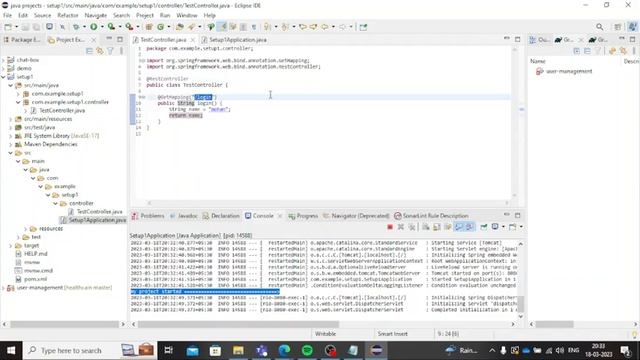Click the console vertical scrollbar thumb

520,303
